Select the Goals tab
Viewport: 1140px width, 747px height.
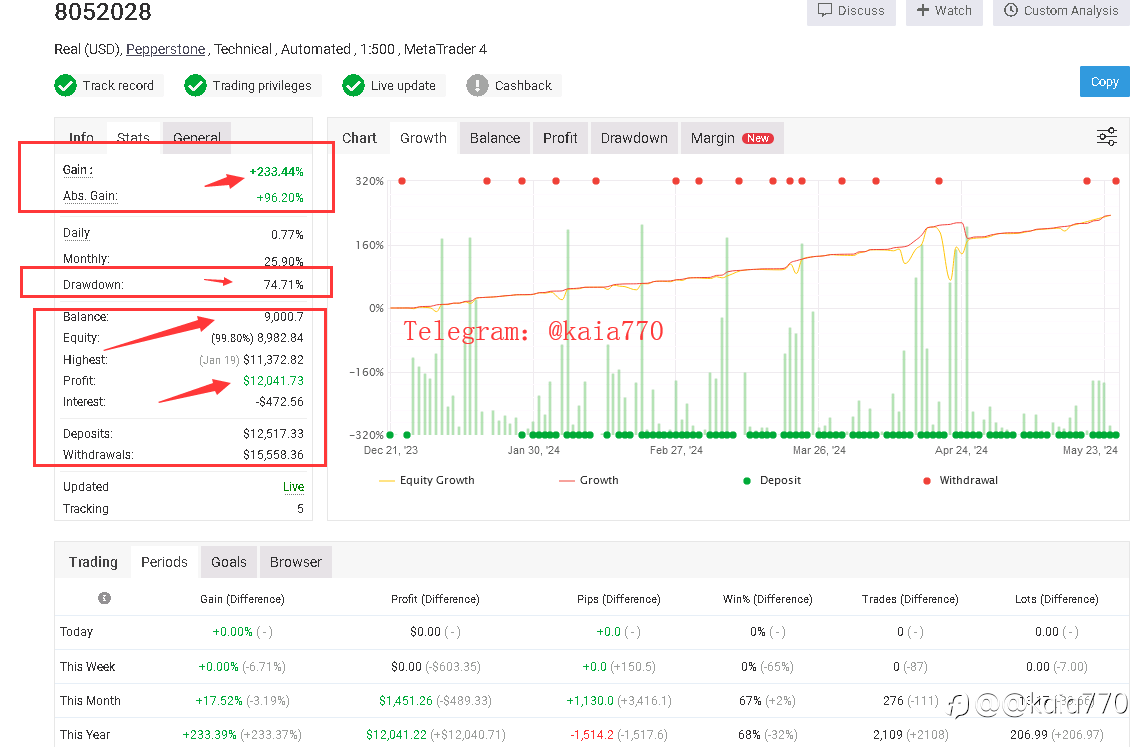coord(229,562)
